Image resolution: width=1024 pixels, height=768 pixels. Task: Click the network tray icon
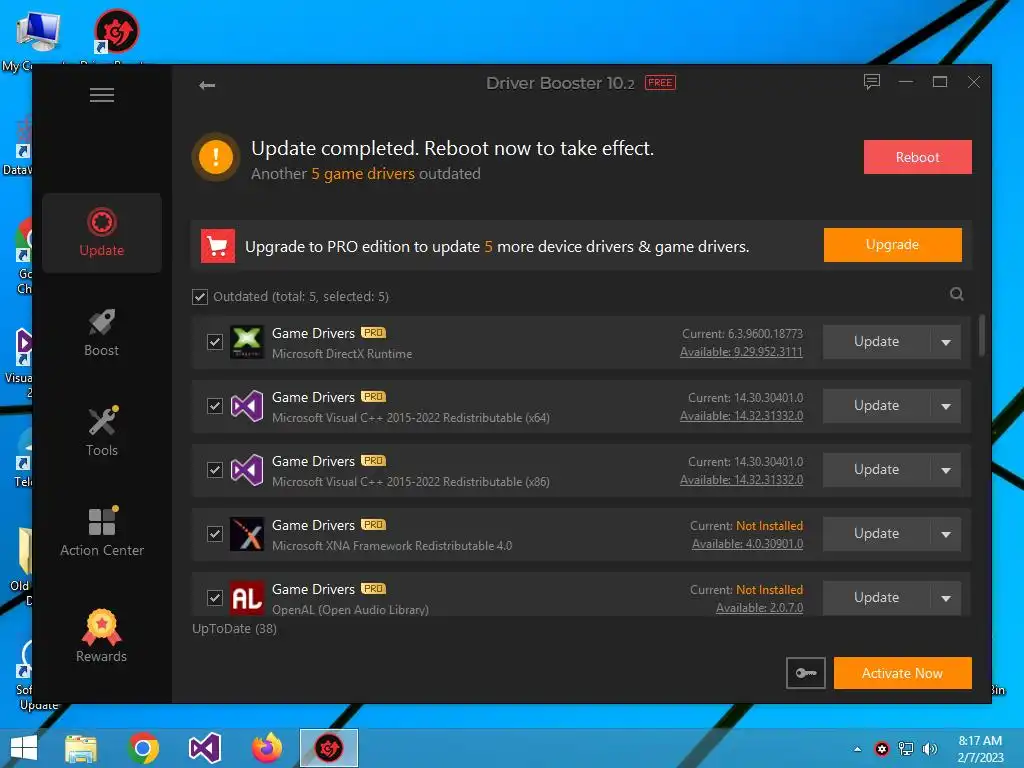point(906,748)
